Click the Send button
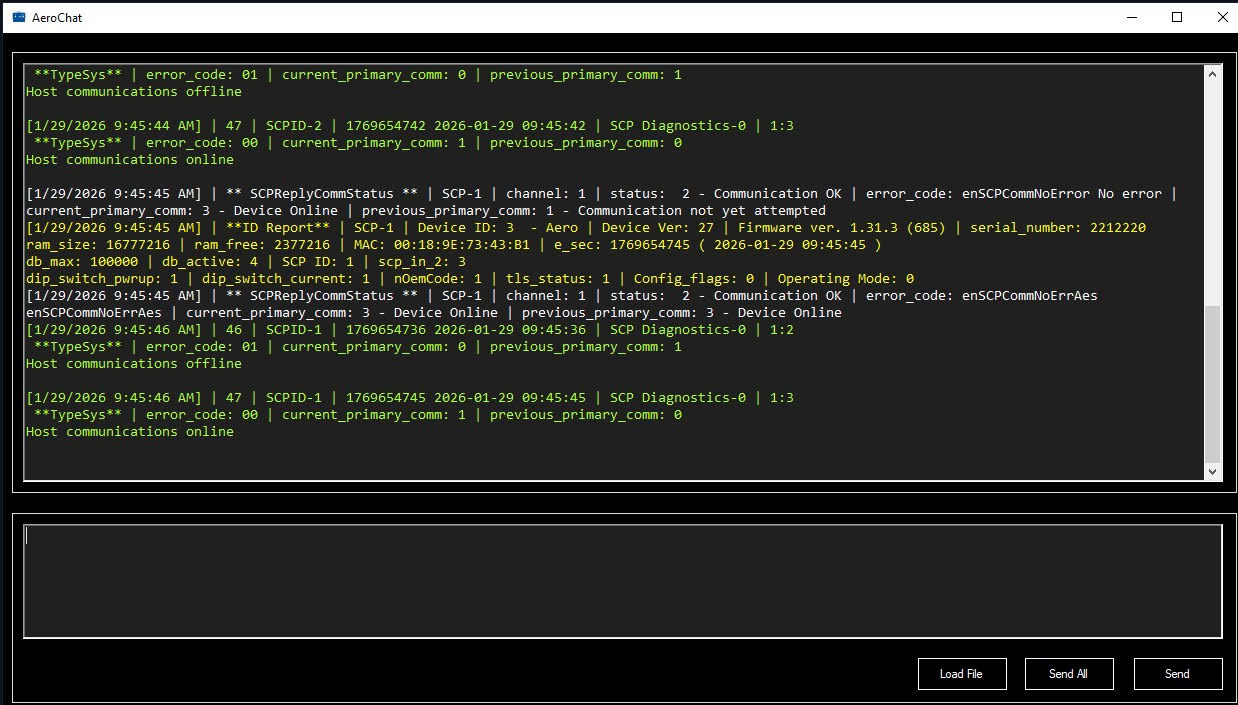This screenshot has height=705, width=1238. 1177,674
